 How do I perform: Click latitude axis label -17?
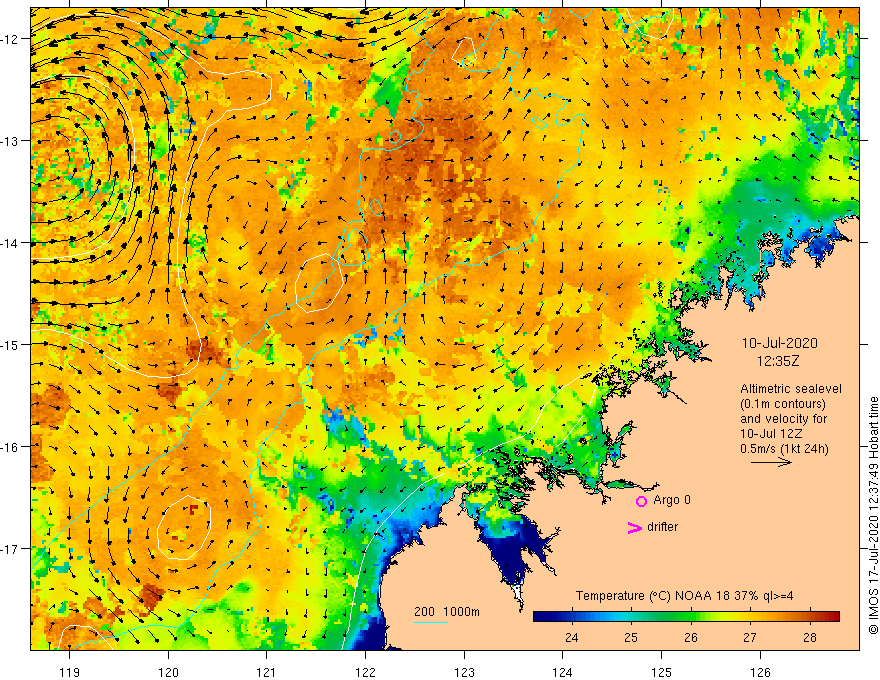[x=10, y=549]
